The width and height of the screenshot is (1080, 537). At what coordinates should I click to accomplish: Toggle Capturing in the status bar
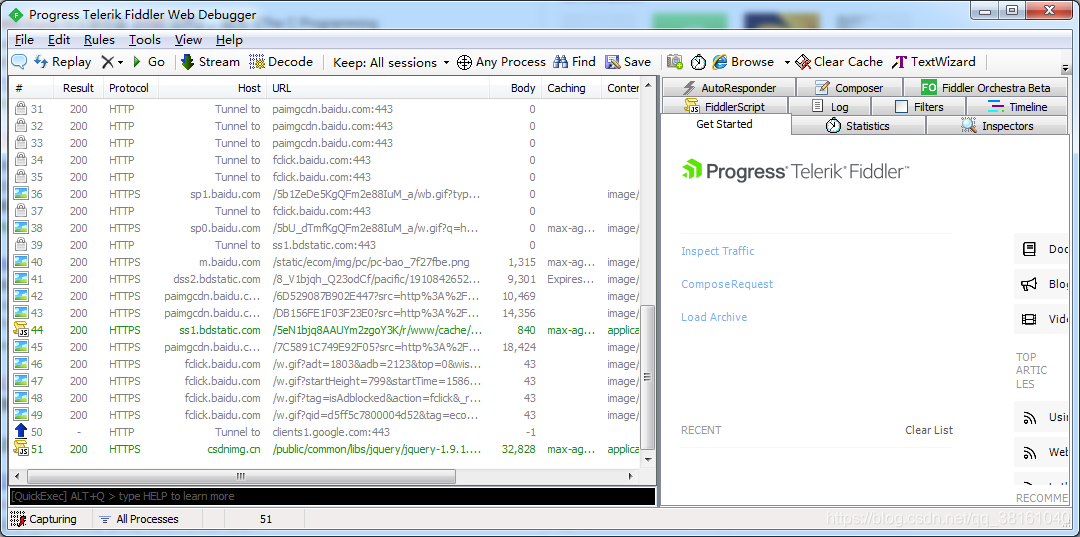(45, 519)
